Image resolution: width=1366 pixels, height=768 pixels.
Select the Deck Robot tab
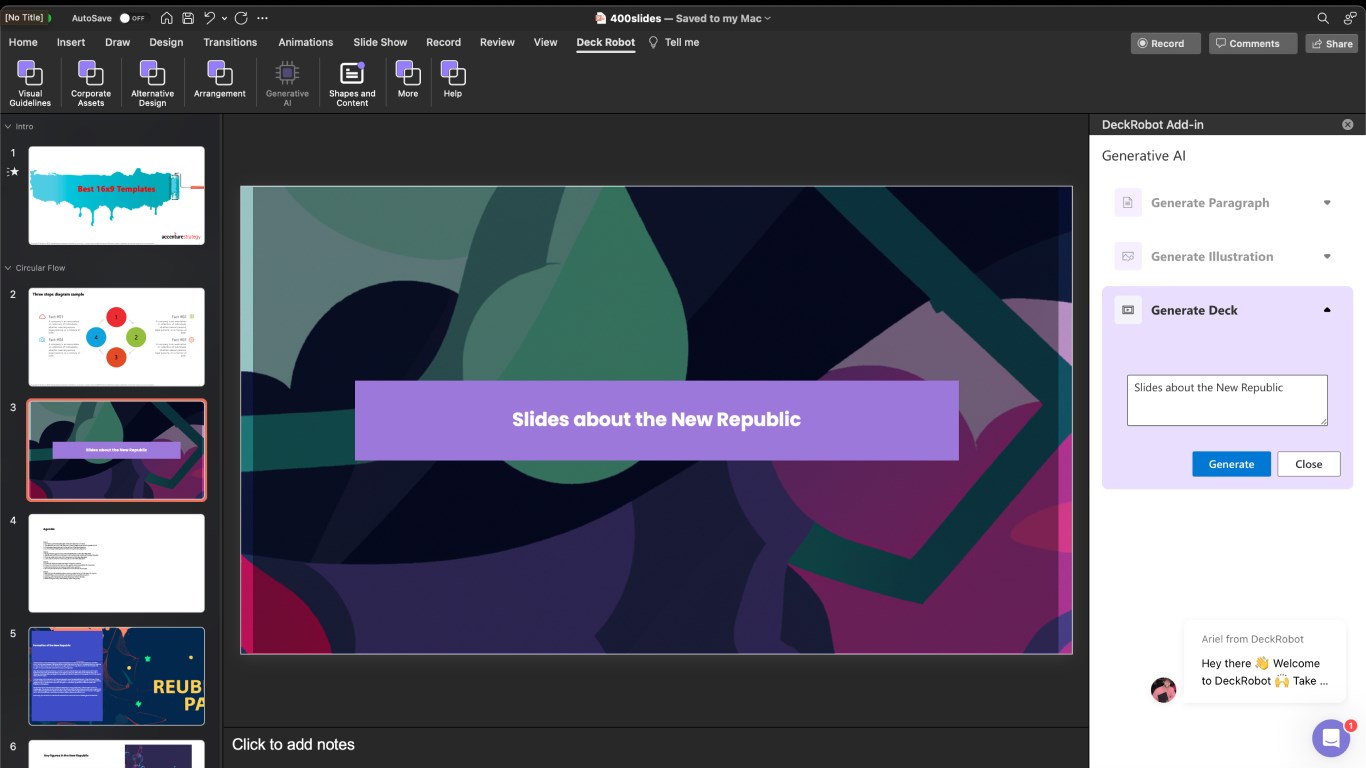[x=605, y=42]
